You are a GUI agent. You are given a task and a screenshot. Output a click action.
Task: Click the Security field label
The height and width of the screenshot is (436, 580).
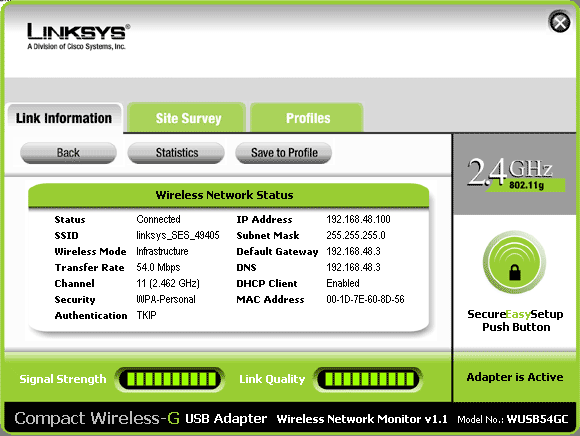coord(75,300)
